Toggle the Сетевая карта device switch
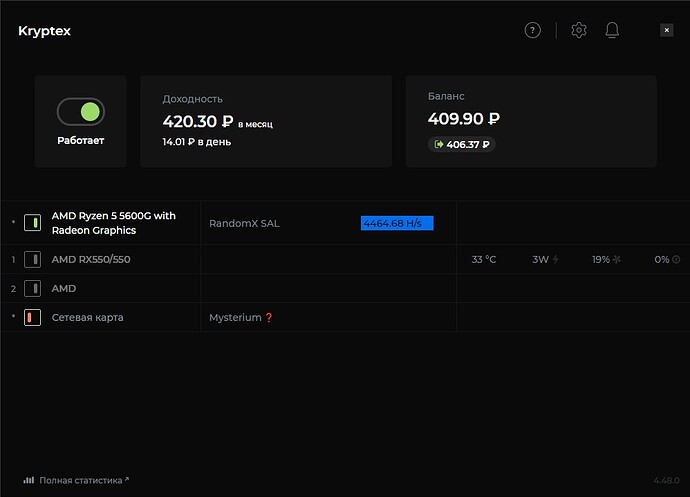The width and height of the screenshot is (690, 497). coord(33,317)
